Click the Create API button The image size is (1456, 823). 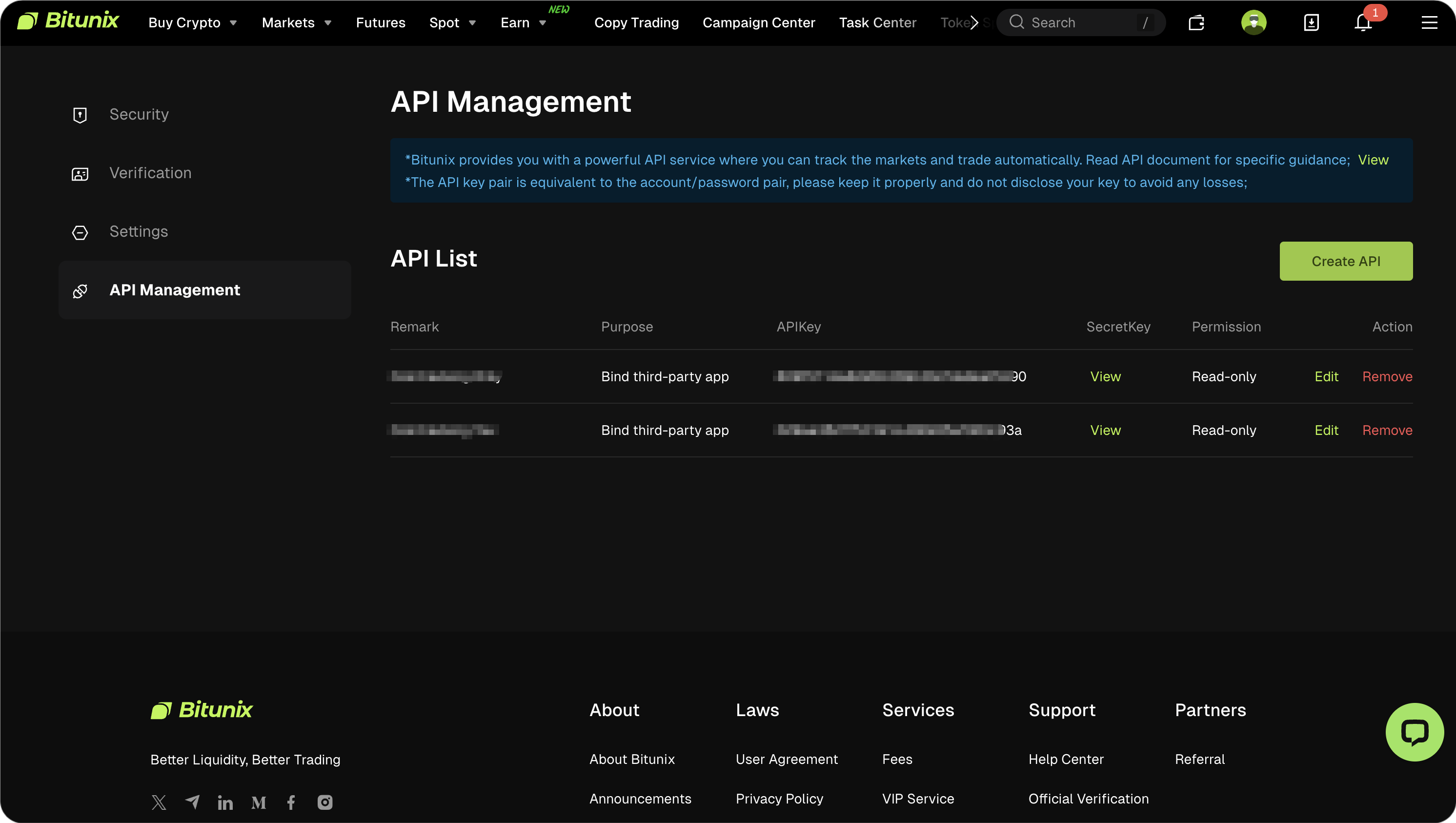1346,261
